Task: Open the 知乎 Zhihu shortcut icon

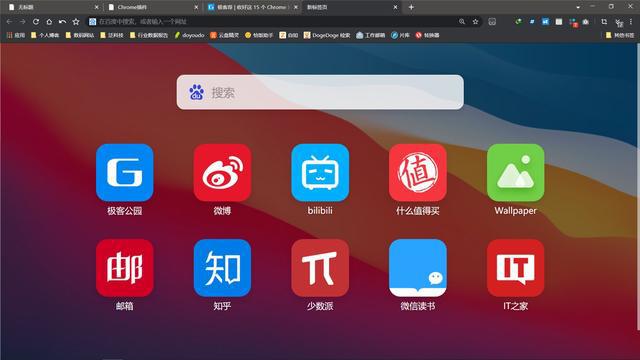Action: pyautogui.click(x=222, y=268)
